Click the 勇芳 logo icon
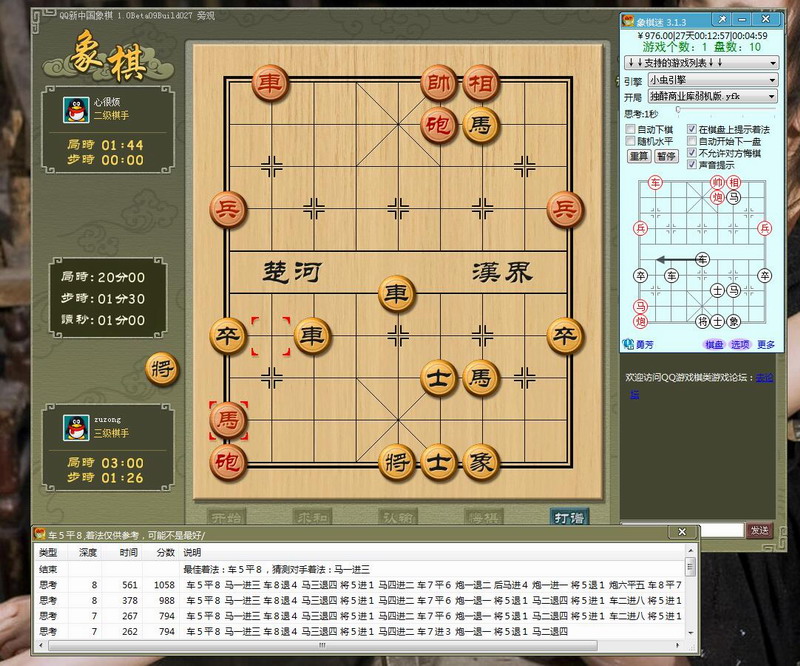 [628, 344]
